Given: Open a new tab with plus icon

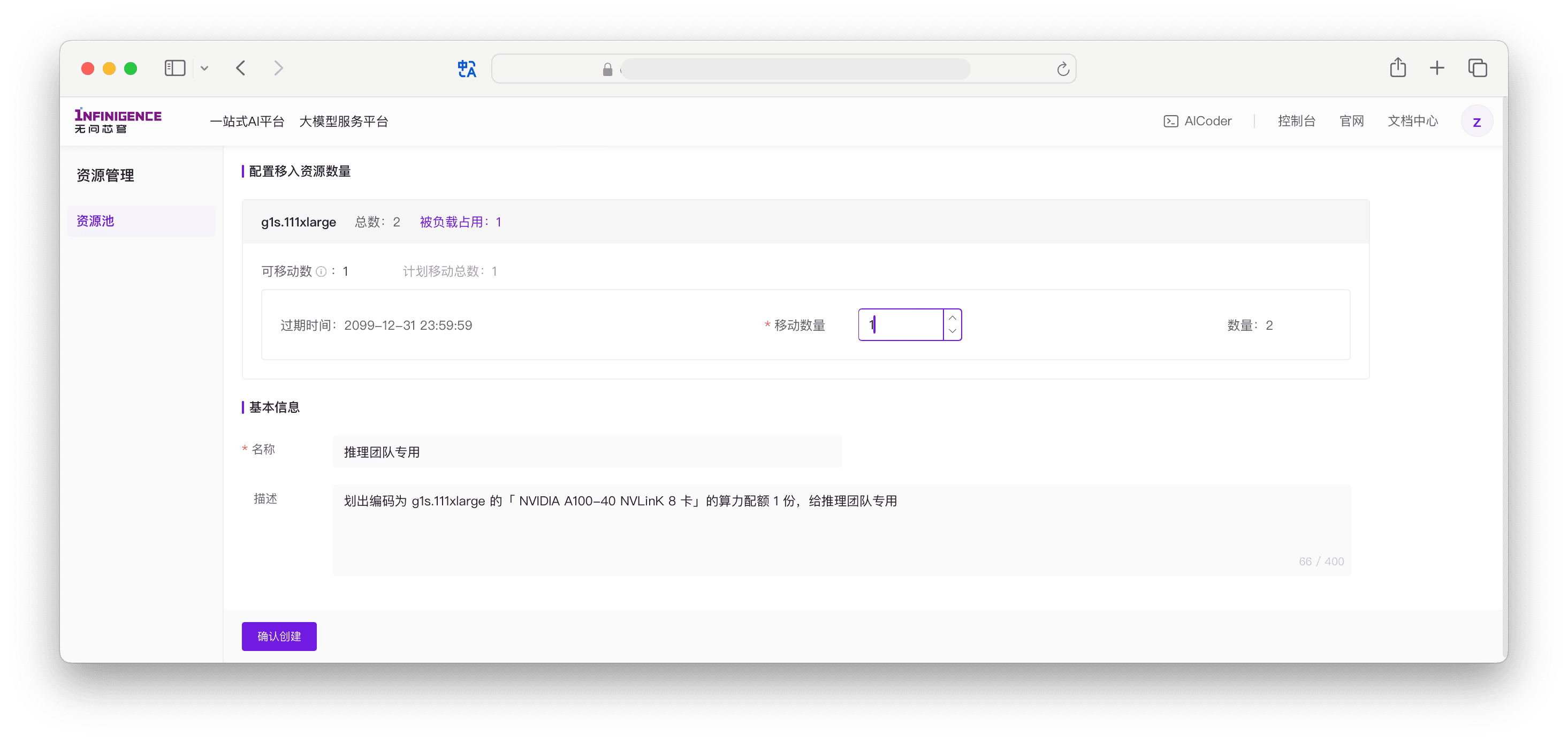Looking at the screenshot, I should [1436, 68].
